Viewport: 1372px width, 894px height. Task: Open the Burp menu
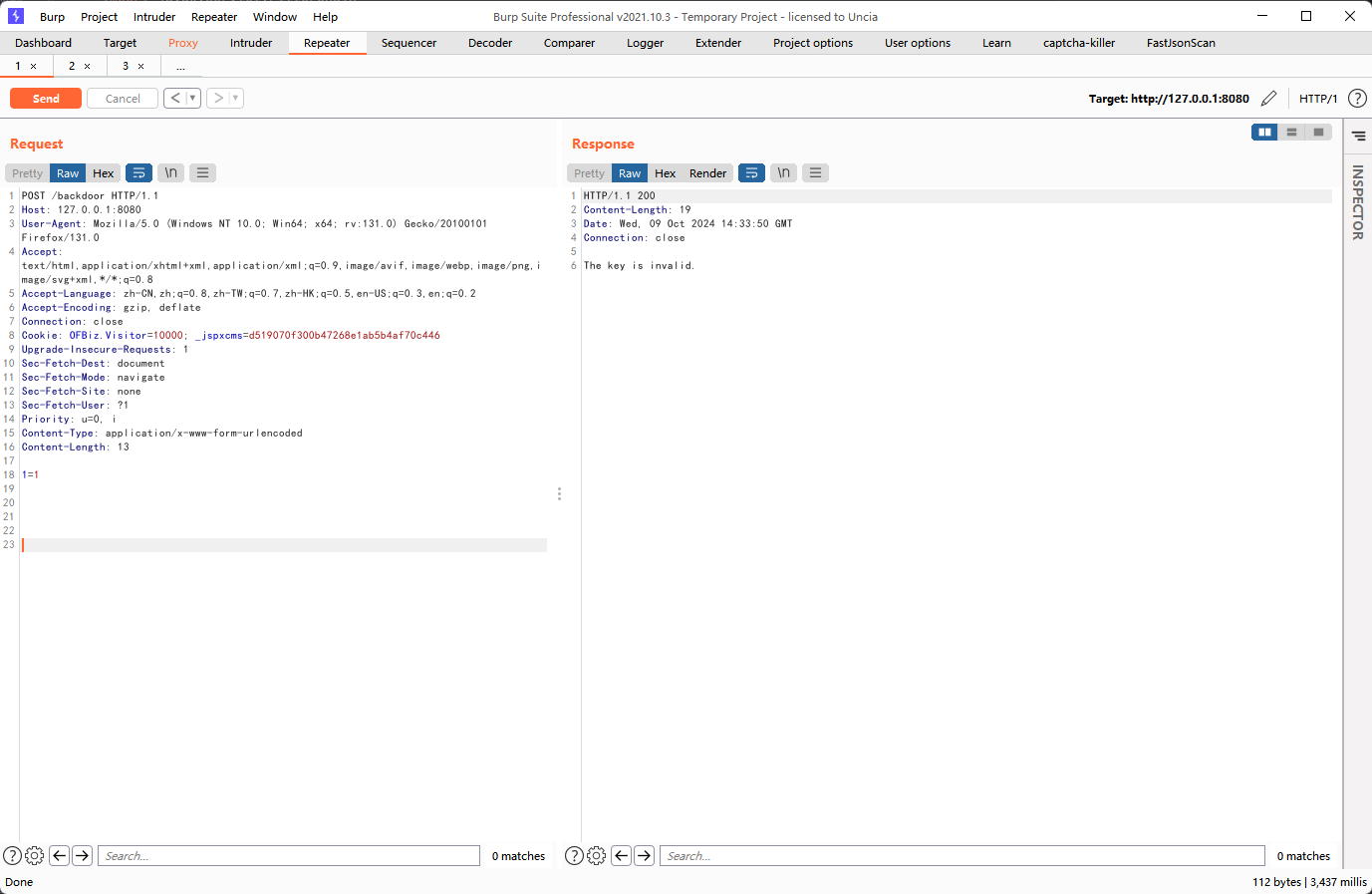click(53, 17)
